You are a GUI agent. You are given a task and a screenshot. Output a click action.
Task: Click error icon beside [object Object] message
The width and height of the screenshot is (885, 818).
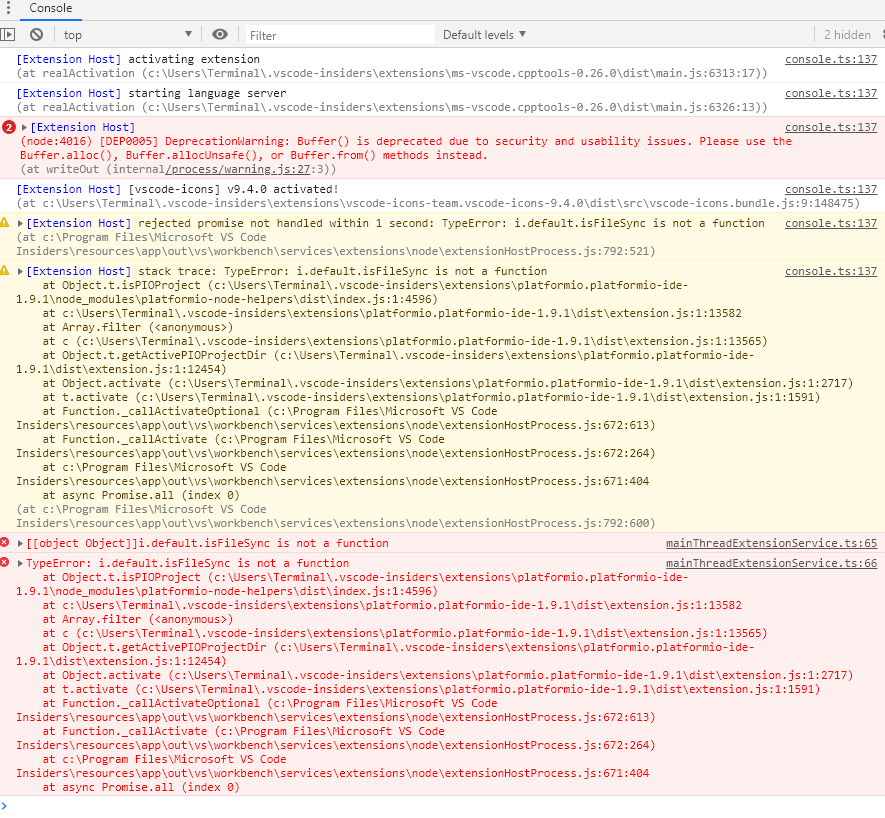pyautogui.click(x=5, y=543)
